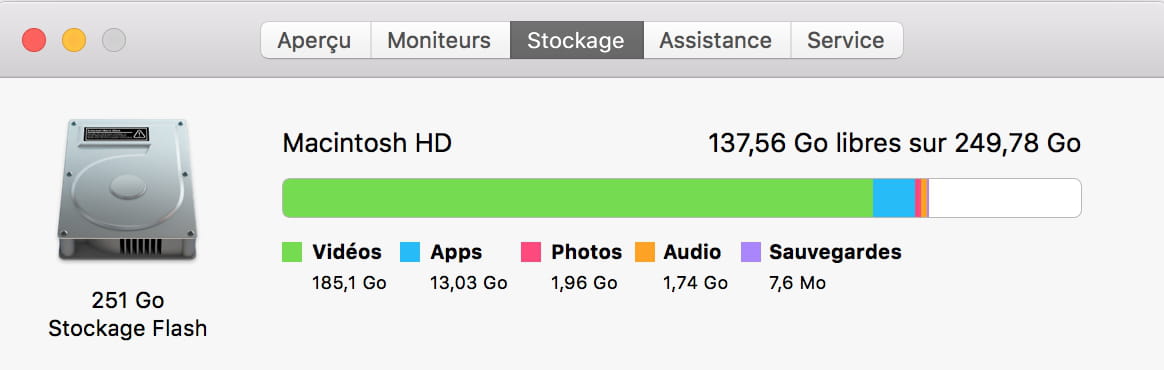Click the green Vidéos segment of storage bar
The width and height of the screenshot is (1164, 370).
point(578,198)
